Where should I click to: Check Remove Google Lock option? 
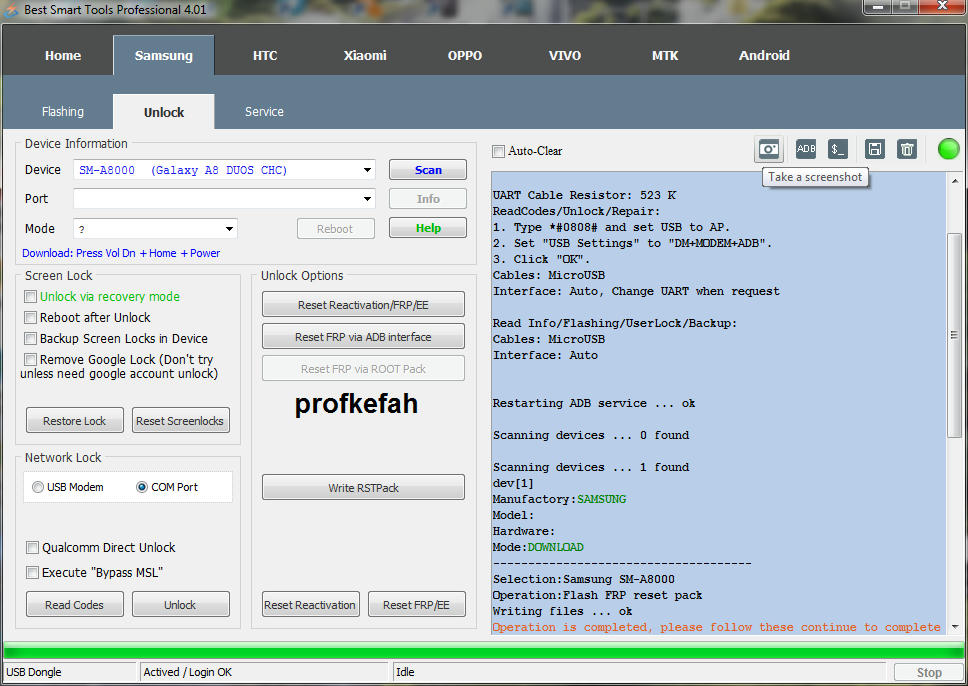[30, 360]
